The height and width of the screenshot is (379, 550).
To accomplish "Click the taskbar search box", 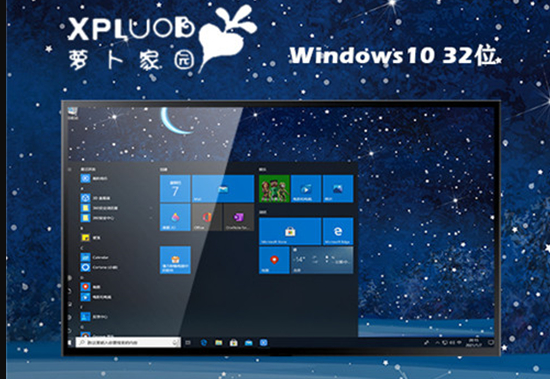I will 128,342.
